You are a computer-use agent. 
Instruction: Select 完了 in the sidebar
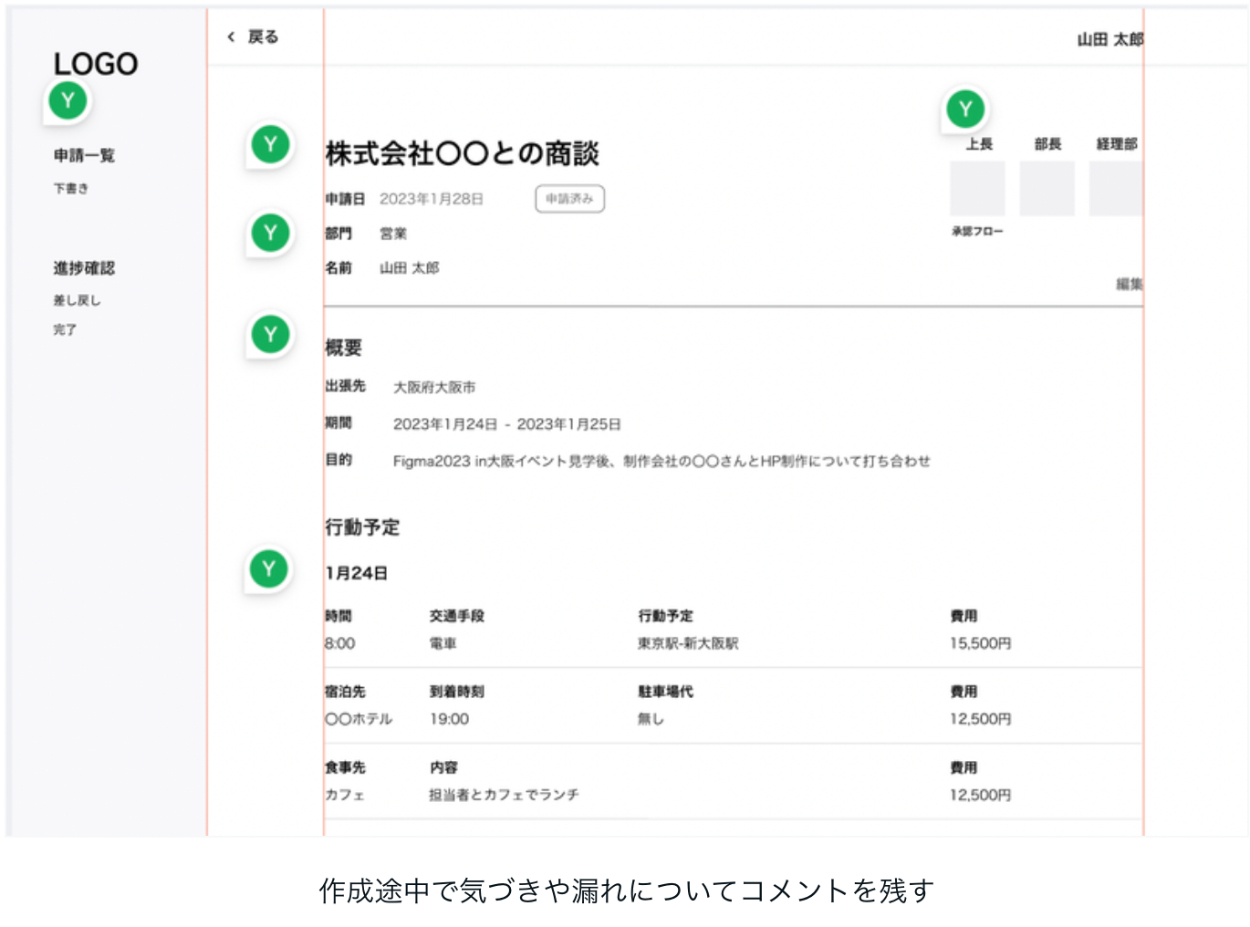pyautogui.click(x=65, y=330)
